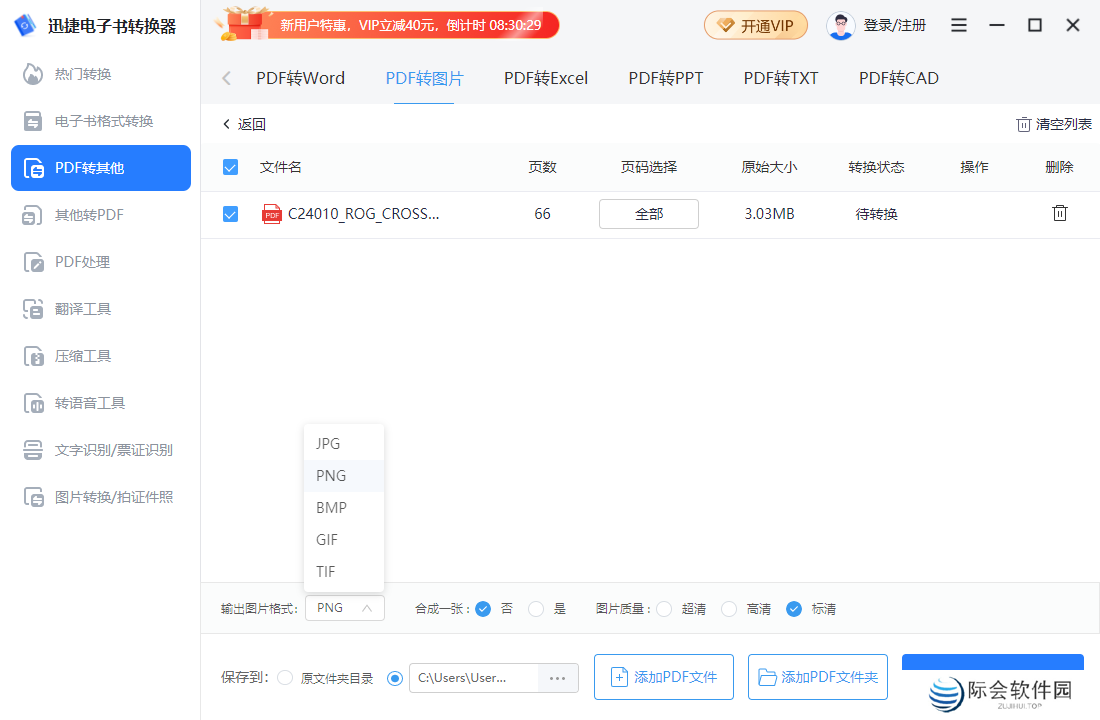Viewport: 1100px width, 720px height.
Task: Switch to the PDF转Excel tab
Action: click(545, 77)
